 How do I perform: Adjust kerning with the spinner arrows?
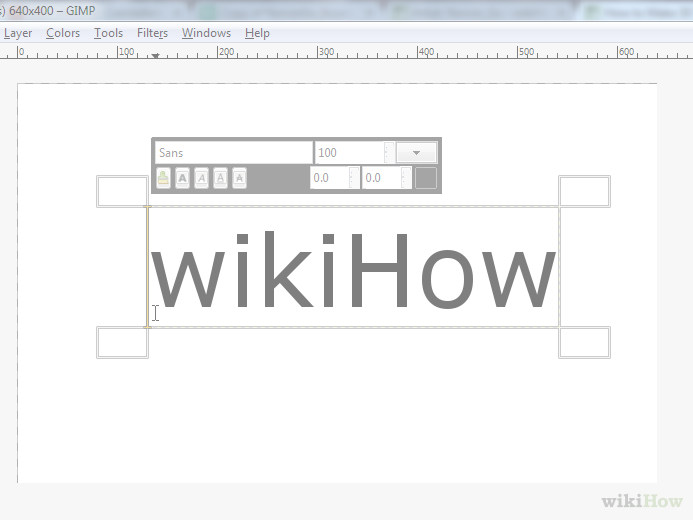pyautogui.click(x=406, y=178)
